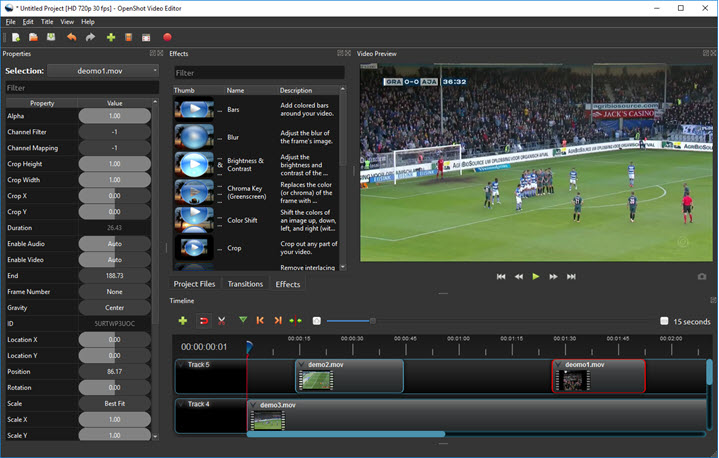This screenshot has height=458, width=719.
Task: Add a new track with green plus
Action: tap(183, 321)
